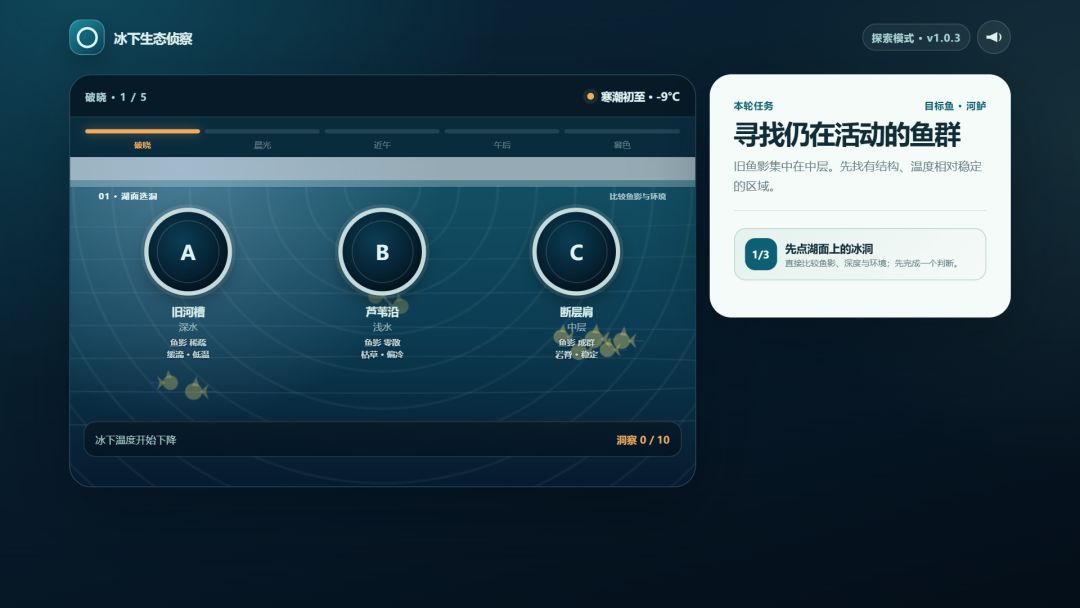Image resolution: width=1080 pixels, height=608 pixels.
Task: Click the fish pair under 旧河槽
Action: pyautogui.click(x=183, y=386)
